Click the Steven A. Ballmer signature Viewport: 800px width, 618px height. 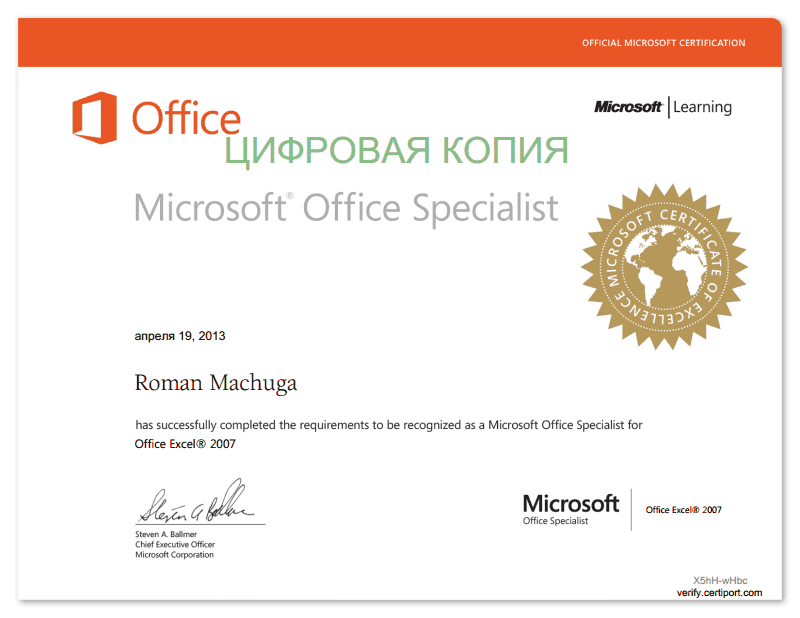coord(197,502)
